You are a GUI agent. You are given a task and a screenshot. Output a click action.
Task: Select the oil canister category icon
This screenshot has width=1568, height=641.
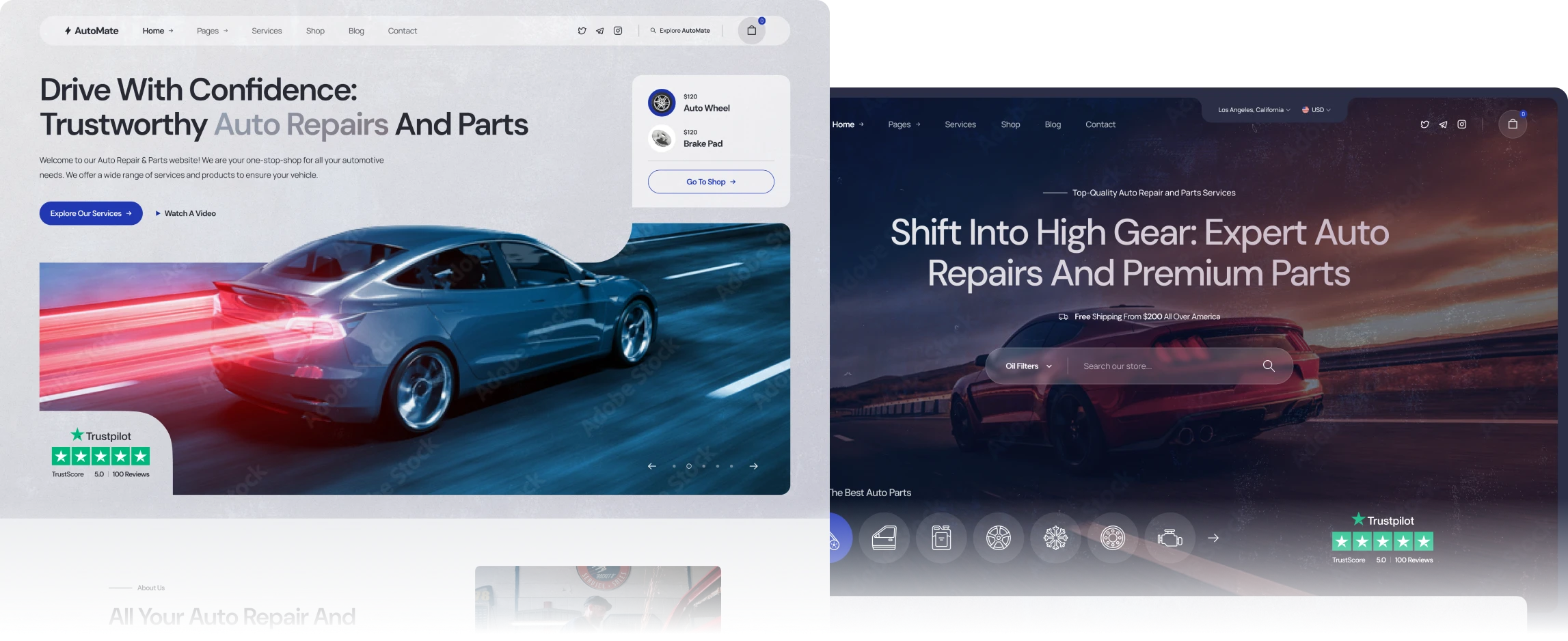(x=941, y=538)
